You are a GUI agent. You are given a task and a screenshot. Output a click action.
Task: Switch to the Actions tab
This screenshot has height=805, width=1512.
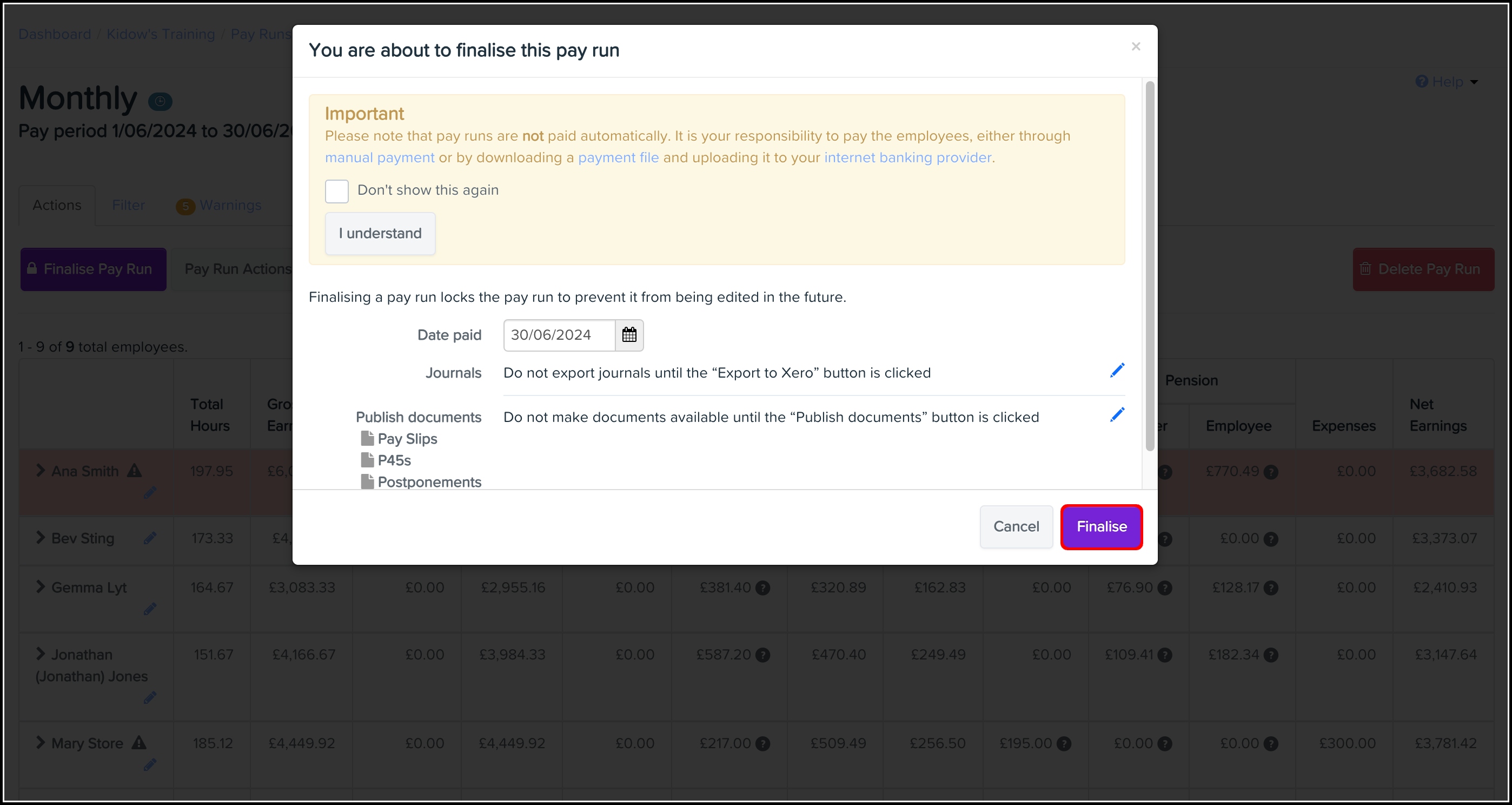click(57, 205)
